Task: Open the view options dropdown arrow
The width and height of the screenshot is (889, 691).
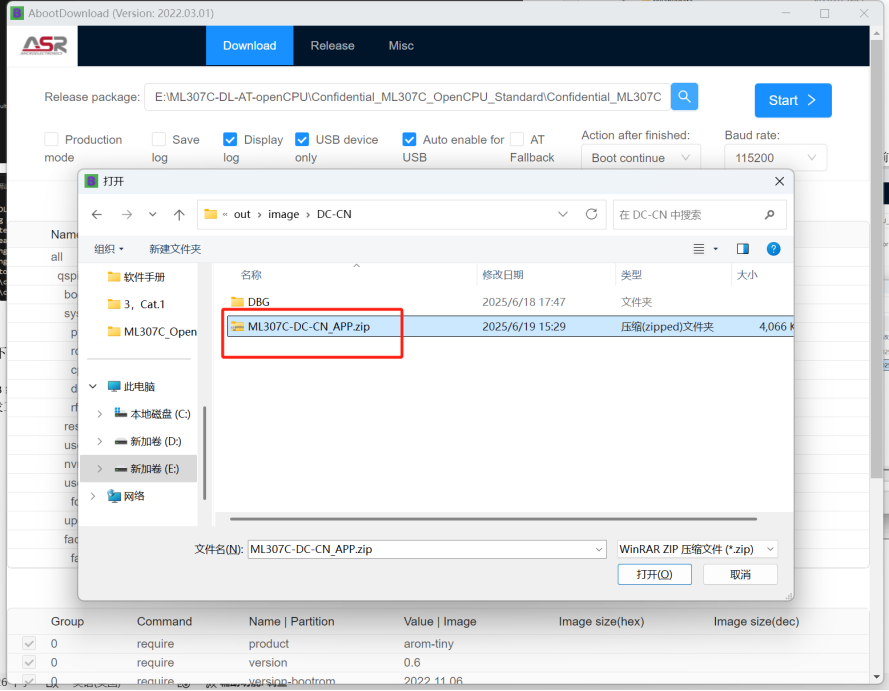Action: click(716, 249)
